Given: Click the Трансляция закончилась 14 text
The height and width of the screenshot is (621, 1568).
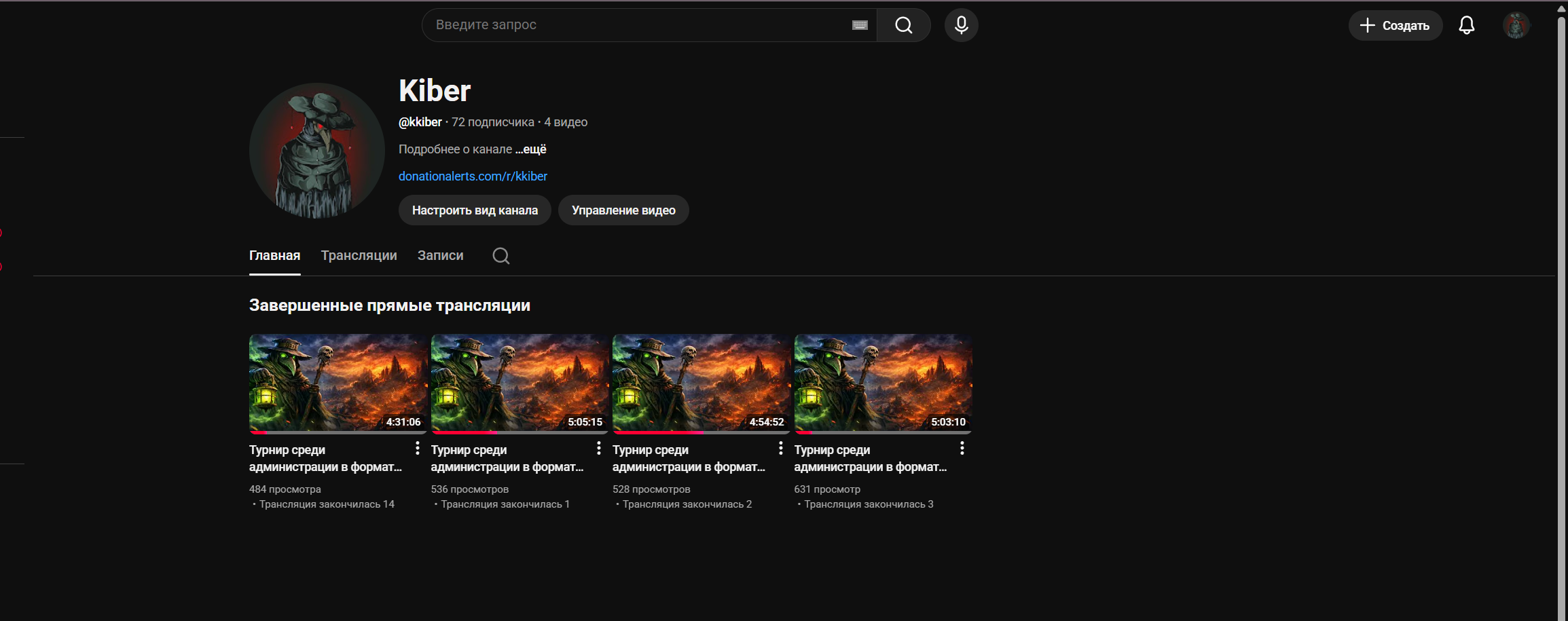Looking at the screenshot, I should 327,504.
